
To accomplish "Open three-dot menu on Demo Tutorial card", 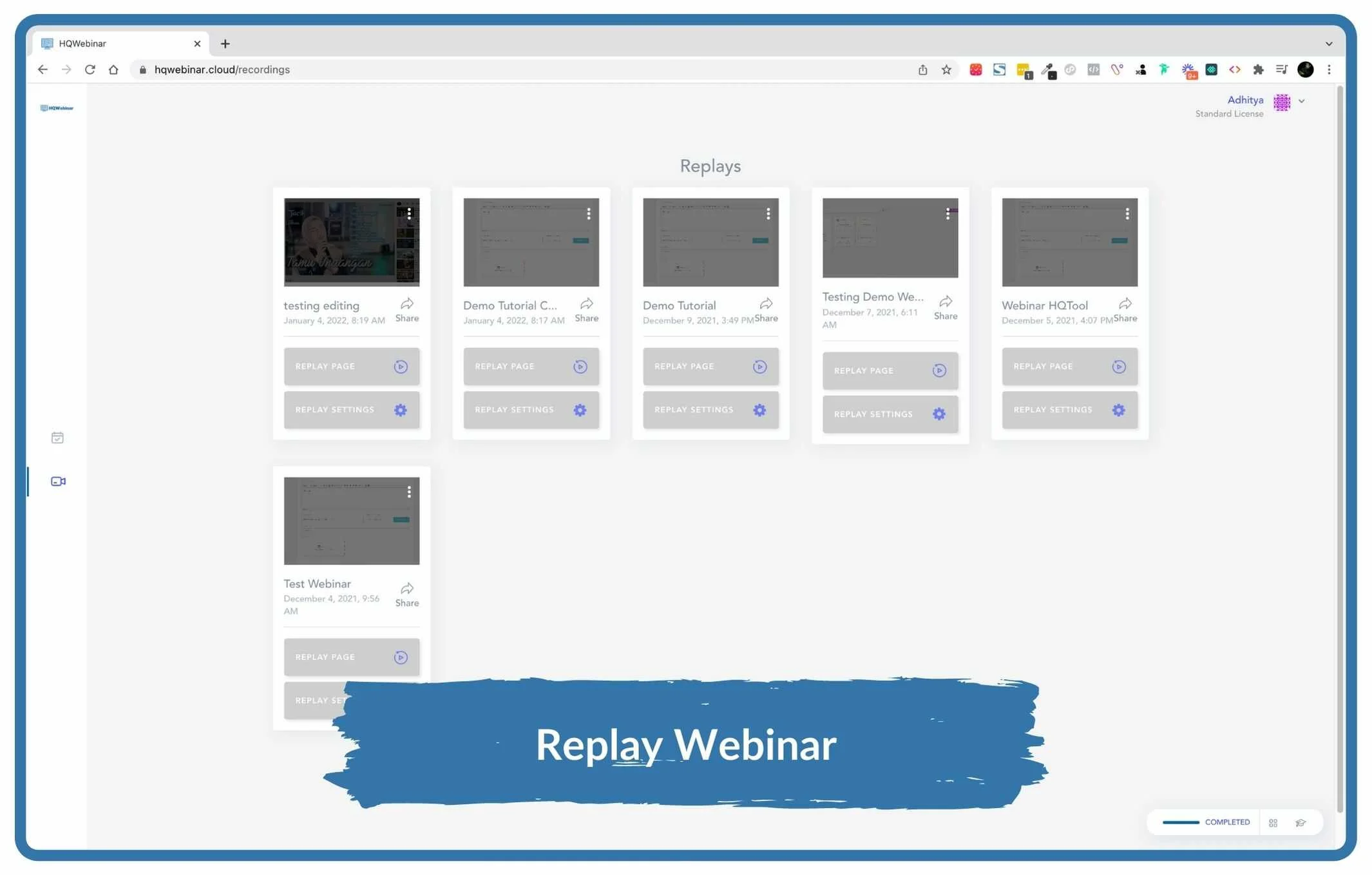I will click(768, 214).
